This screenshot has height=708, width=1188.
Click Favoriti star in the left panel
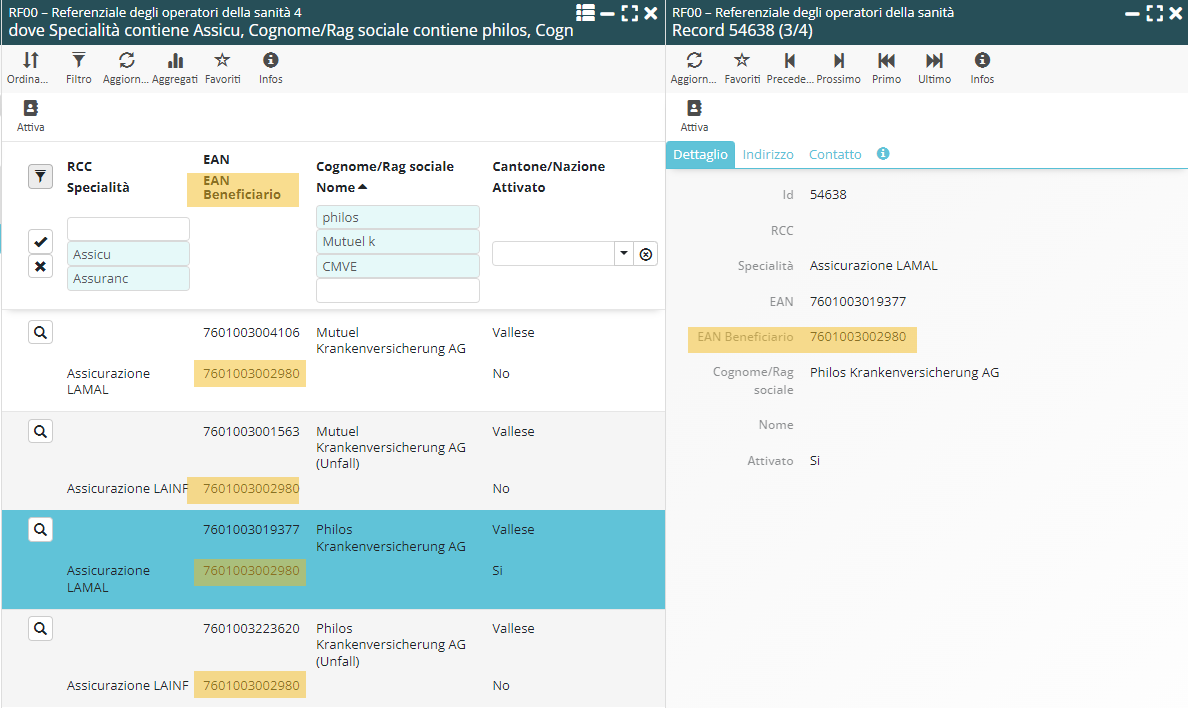222,62
